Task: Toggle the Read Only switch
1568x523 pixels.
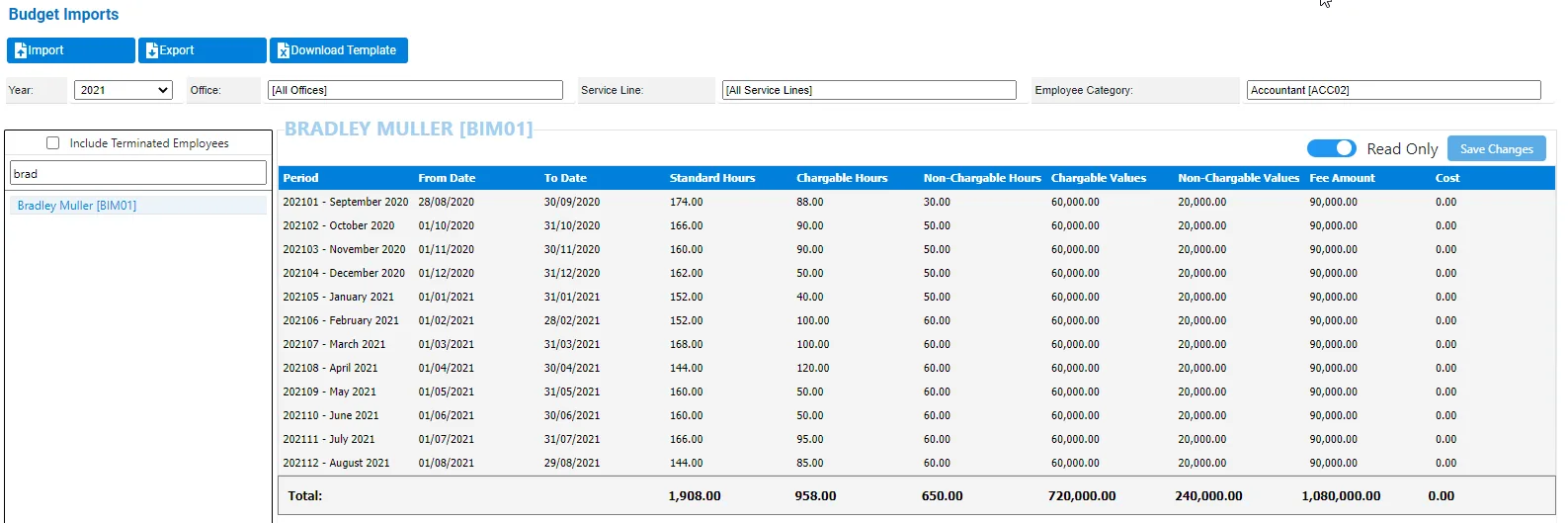Action: pyautogui.click(x=1331, y=148)
